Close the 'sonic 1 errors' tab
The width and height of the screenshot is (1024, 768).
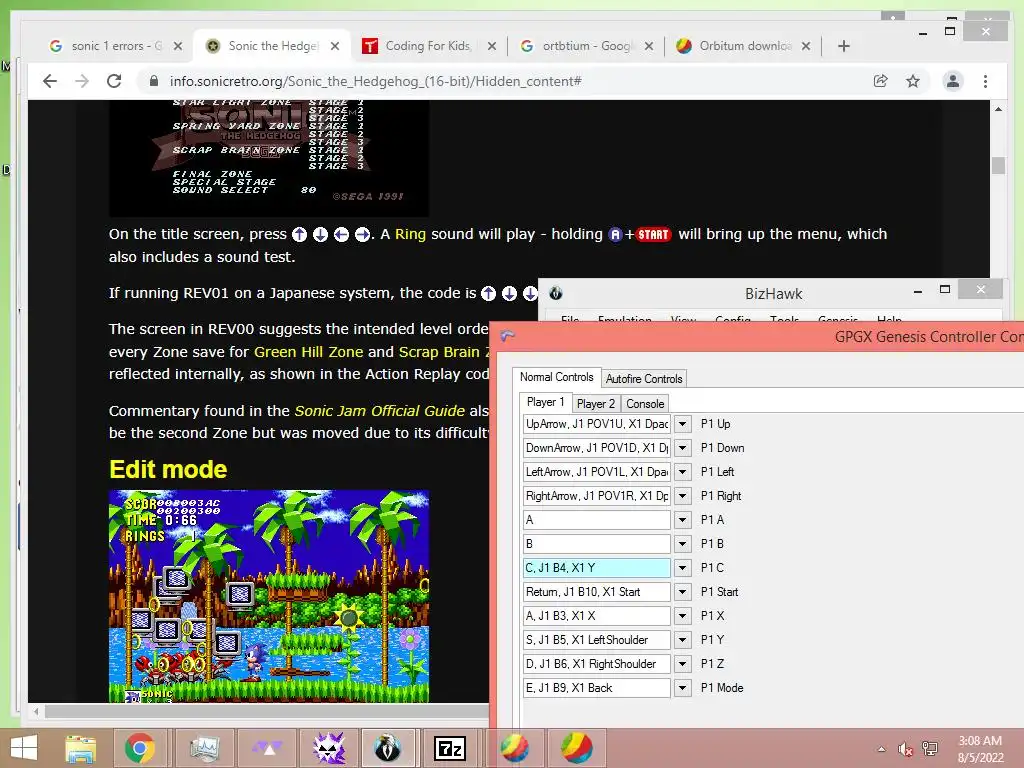[178, 46]
